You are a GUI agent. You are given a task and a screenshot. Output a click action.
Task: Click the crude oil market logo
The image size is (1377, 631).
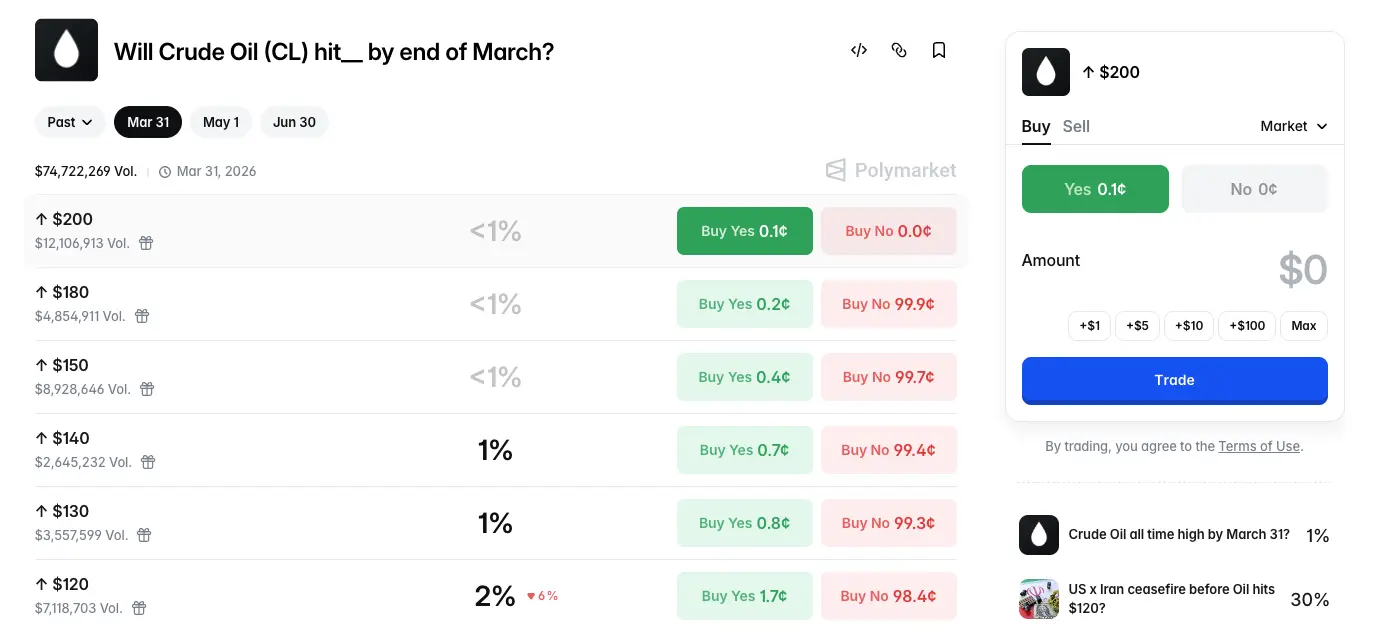[66, 49]
